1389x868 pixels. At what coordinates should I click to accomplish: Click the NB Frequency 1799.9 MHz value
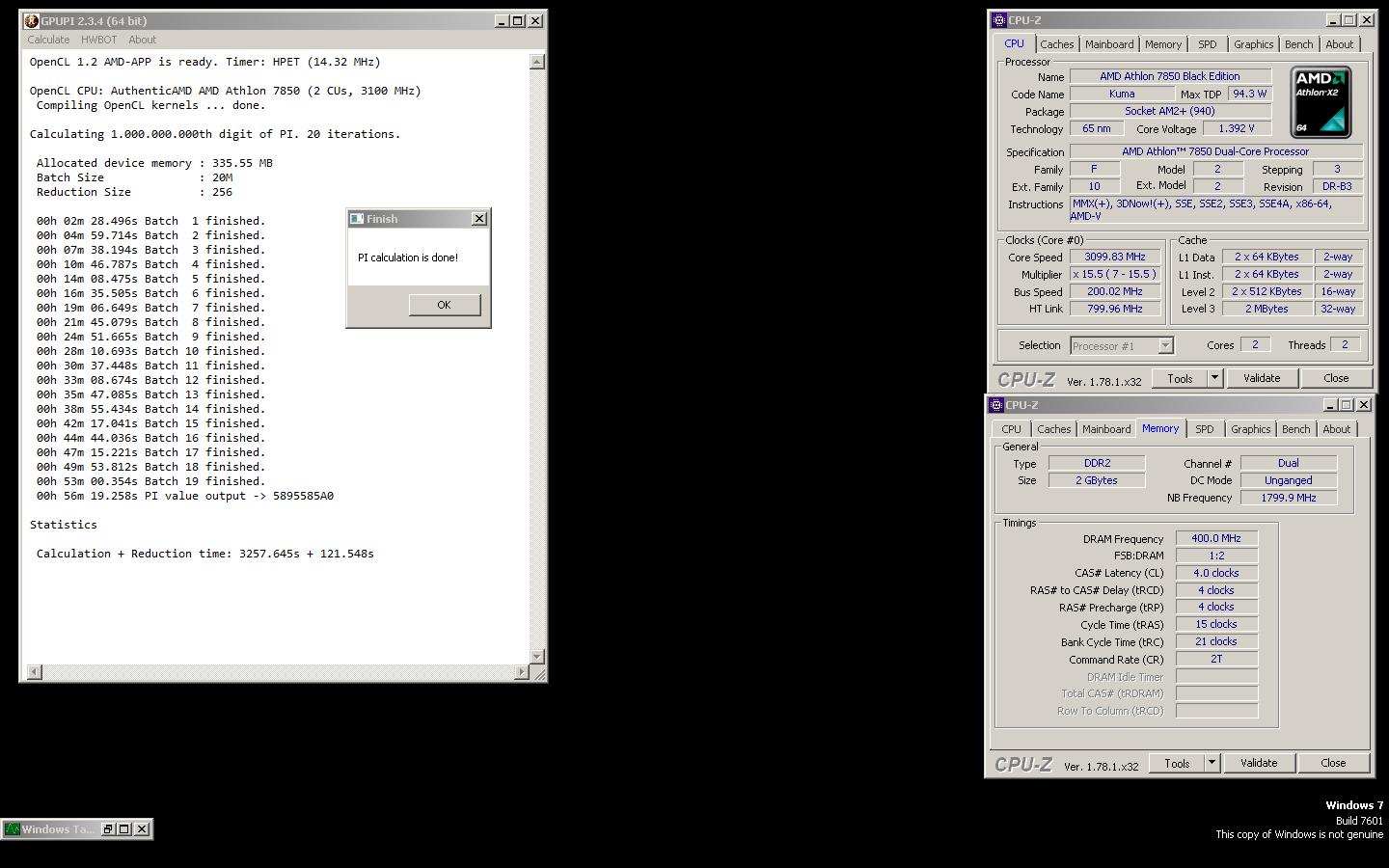click(x=1288, y=498)
